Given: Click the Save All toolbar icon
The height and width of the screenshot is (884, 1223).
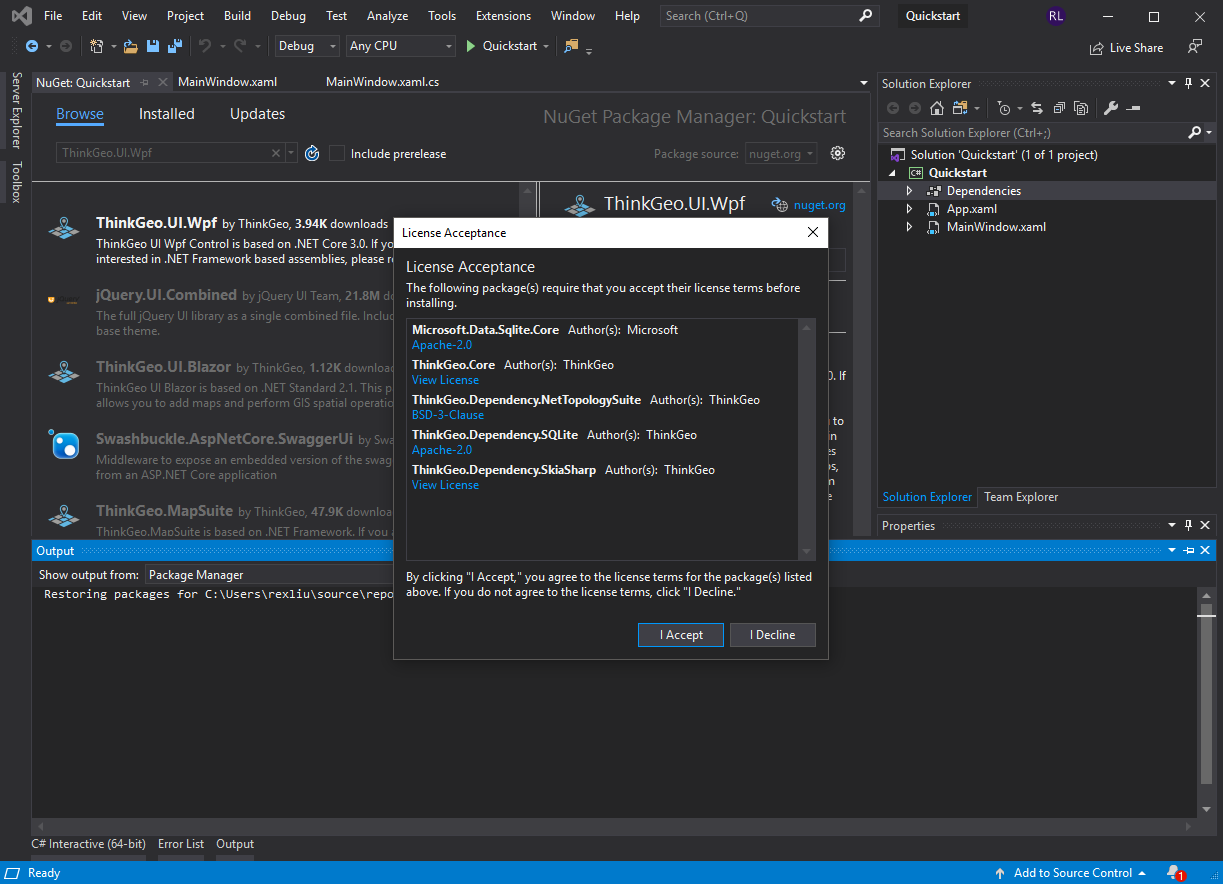Looking at the screenshot, I should (x=174, y=46).
